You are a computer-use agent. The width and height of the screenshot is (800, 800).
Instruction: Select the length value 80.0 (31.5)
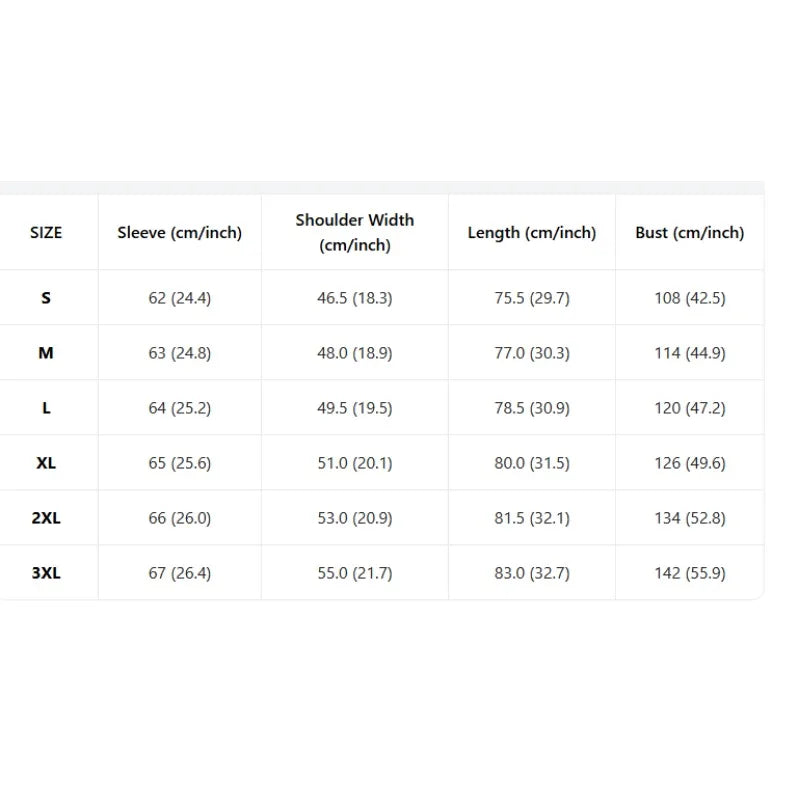point(532,463)
